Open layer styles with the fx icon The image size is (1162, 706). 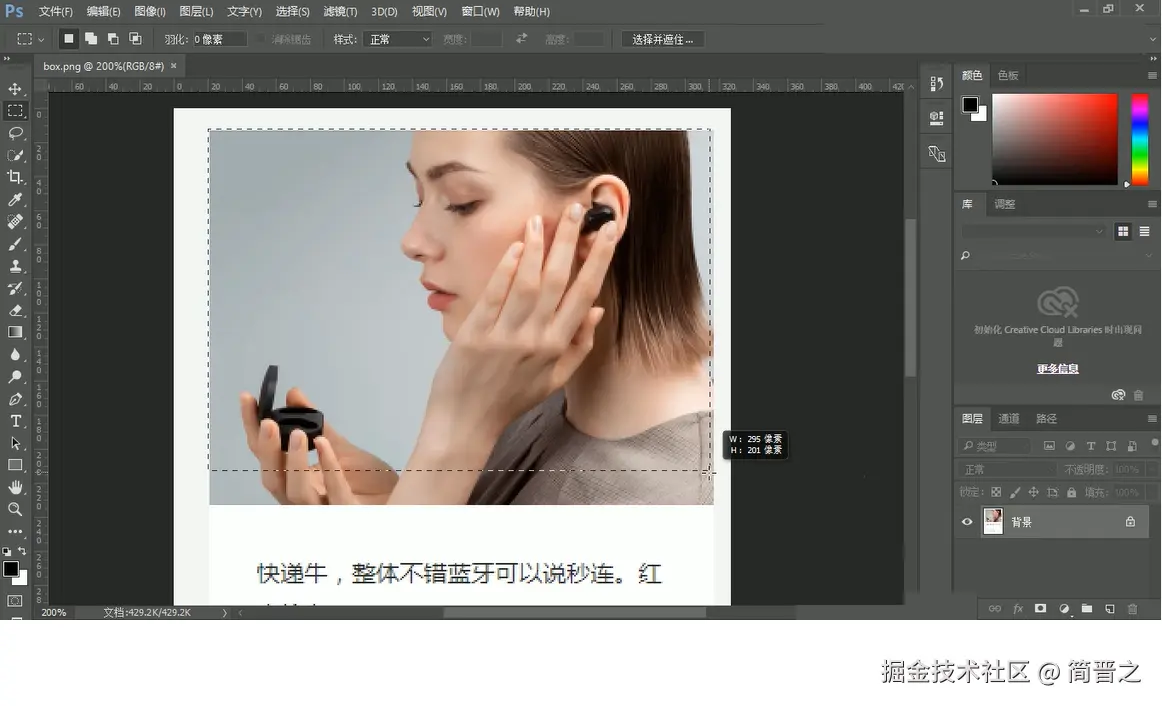click(x=1017, y=608)
